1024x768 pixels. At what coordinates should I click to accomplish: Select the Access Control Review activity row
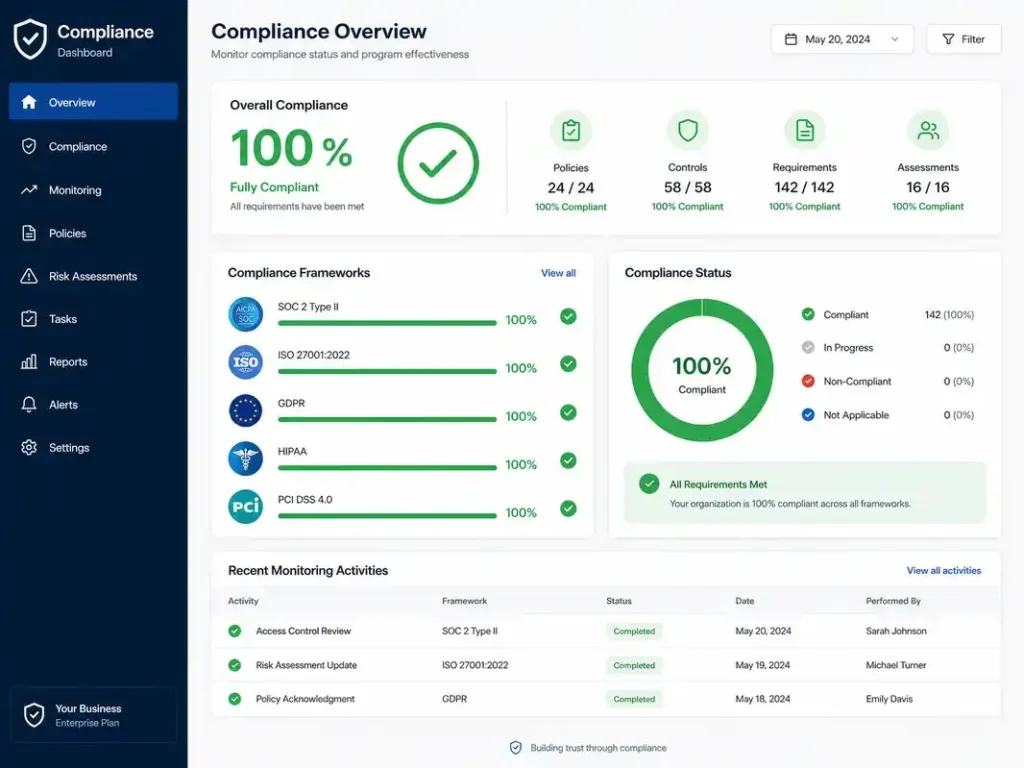point(606,631)
